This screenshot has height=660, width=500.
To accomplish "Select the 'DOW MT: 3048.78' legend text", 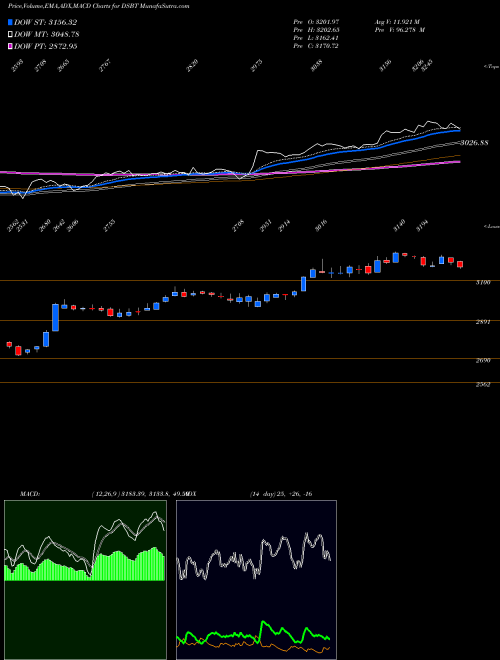I will pyautogui.click(x=47, y=35).
